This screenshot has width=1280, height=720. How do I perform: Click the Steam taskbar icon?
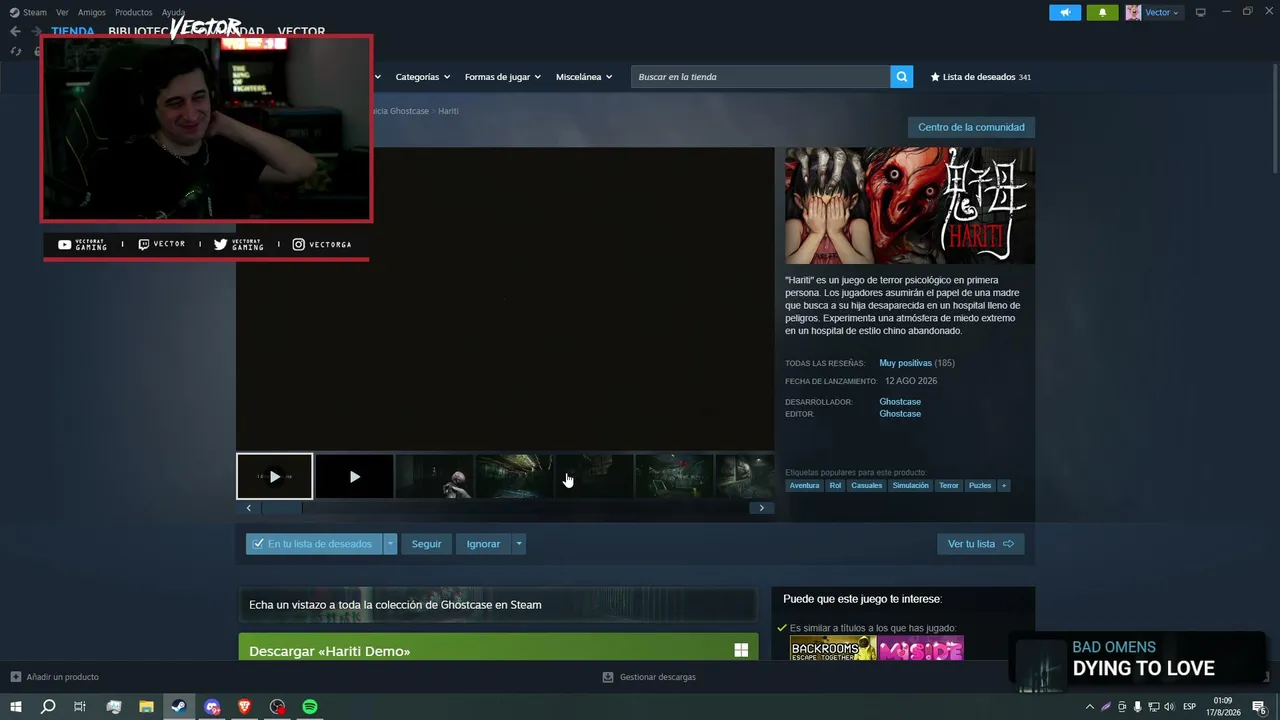click(179, 706)
